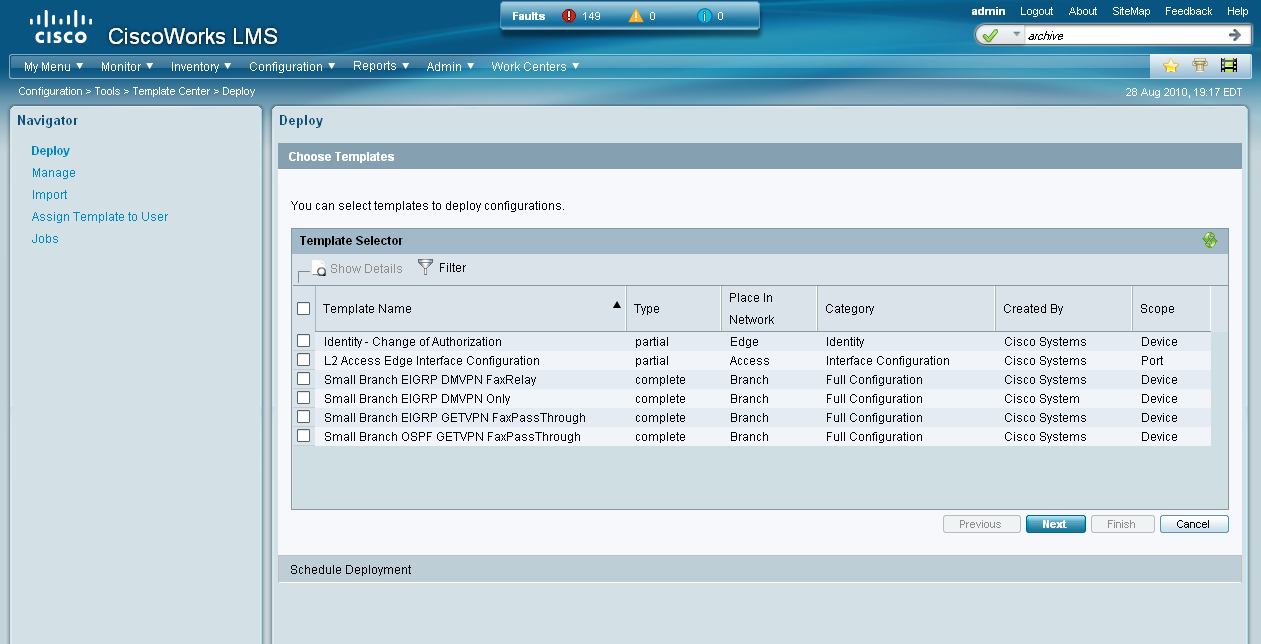Click the Small Branch OSPF GETVPN FaxPassThrough name

452,437
